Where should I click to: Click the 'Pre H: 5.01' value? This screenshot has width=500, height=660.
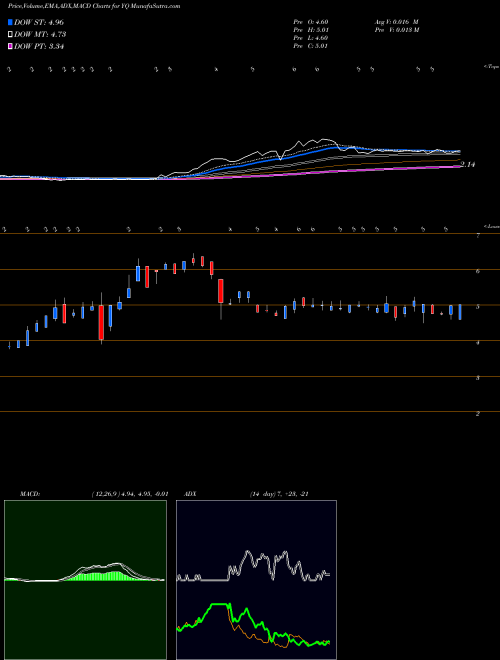[311, 30]
